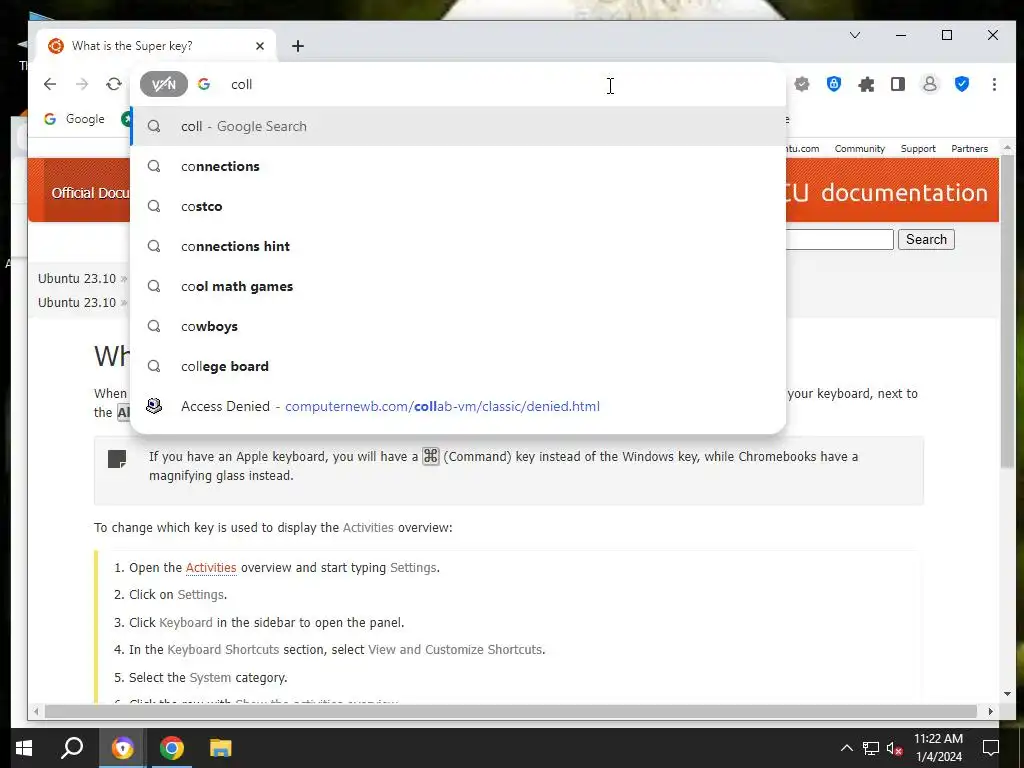Click the gray badge extension icon
Viewport: 1024px width, 768px height.
[x=802, y=84]
